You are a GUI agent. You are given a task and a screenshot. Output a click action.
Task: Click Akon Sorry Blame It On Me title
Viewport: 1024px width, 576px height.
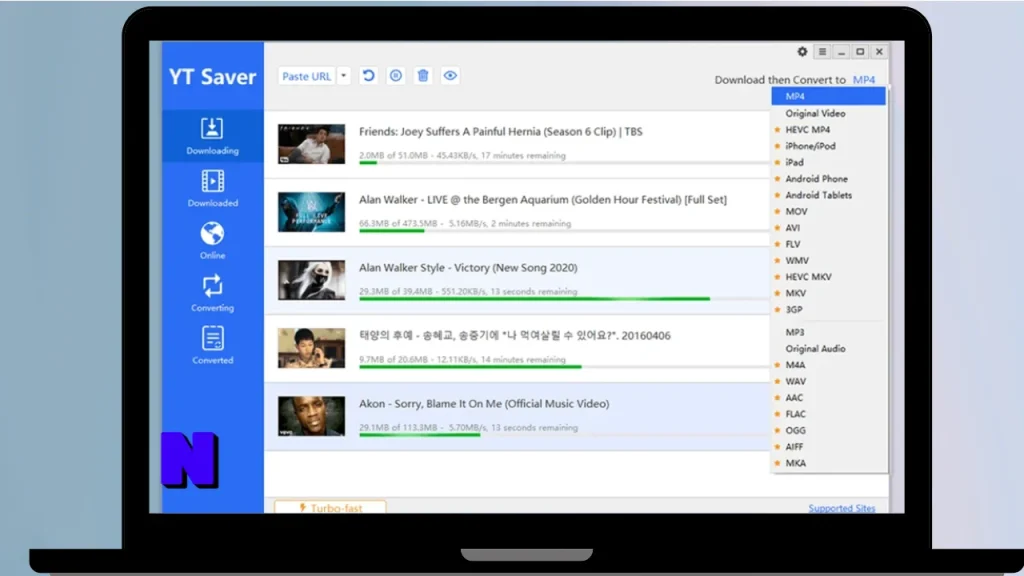(x=484, y=403)
